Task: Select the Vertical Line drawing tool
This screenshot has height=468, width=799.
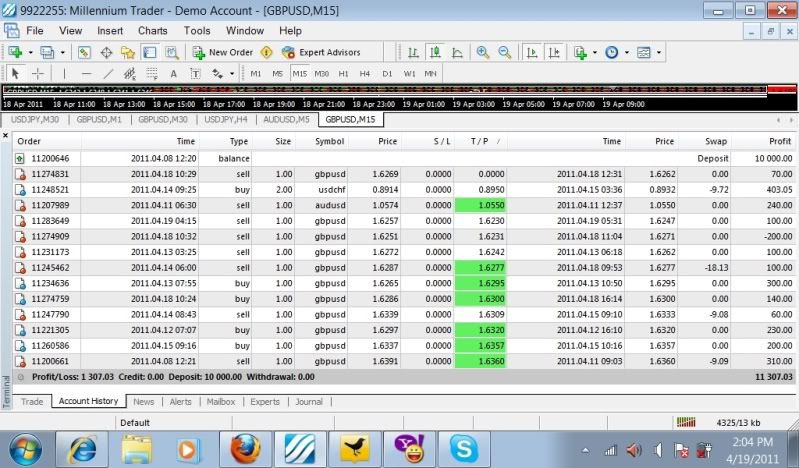Action: pyautogui.click(x=64, y=73)
